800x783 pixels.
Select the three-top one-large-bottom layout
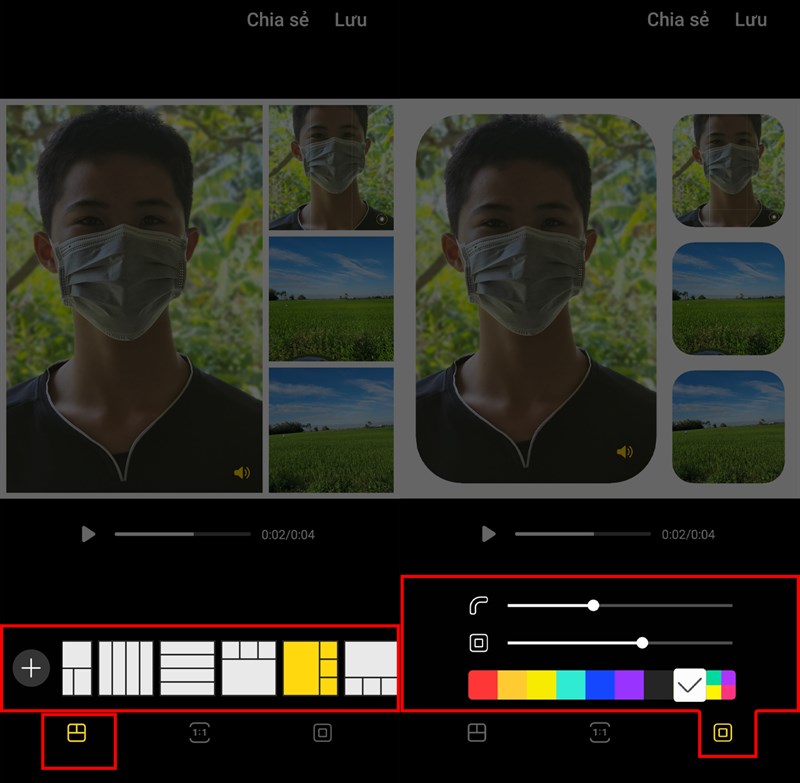coord(249,668)
